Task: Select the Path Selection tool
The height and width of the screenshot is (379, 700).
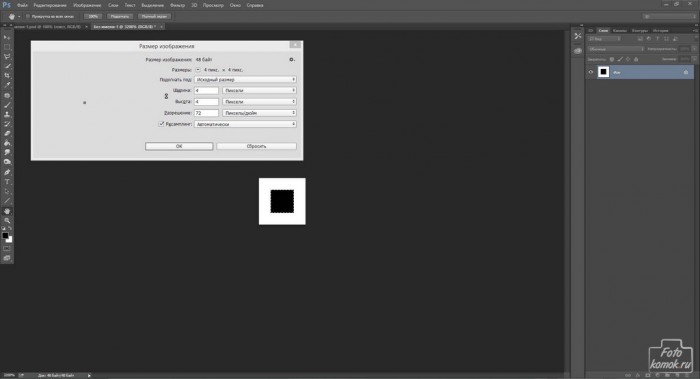Action: coord(7,192)
